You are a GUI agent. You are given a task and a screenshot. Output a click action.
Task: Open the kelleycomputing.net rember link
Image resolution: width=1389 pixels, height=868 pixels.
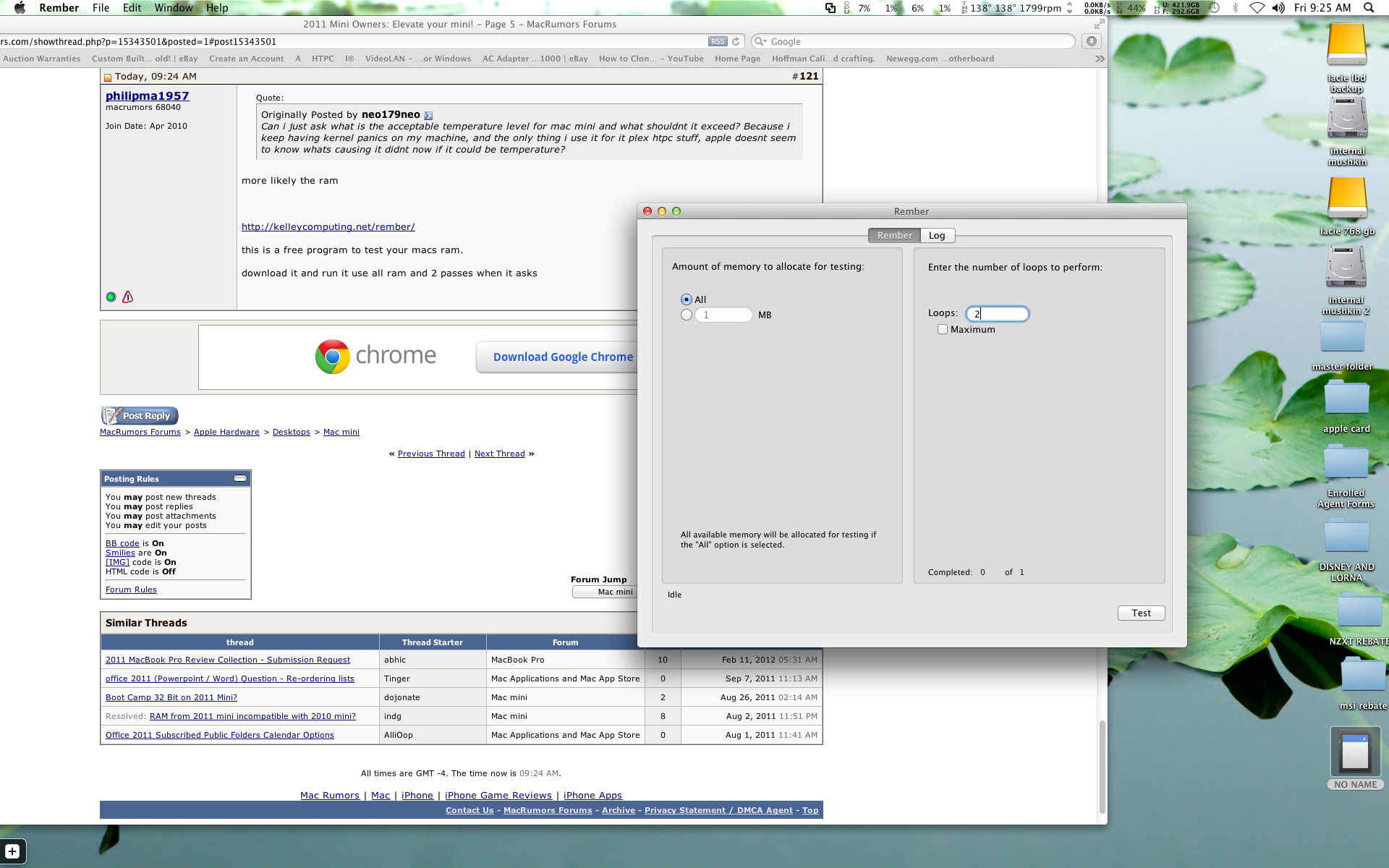point(328,226)
